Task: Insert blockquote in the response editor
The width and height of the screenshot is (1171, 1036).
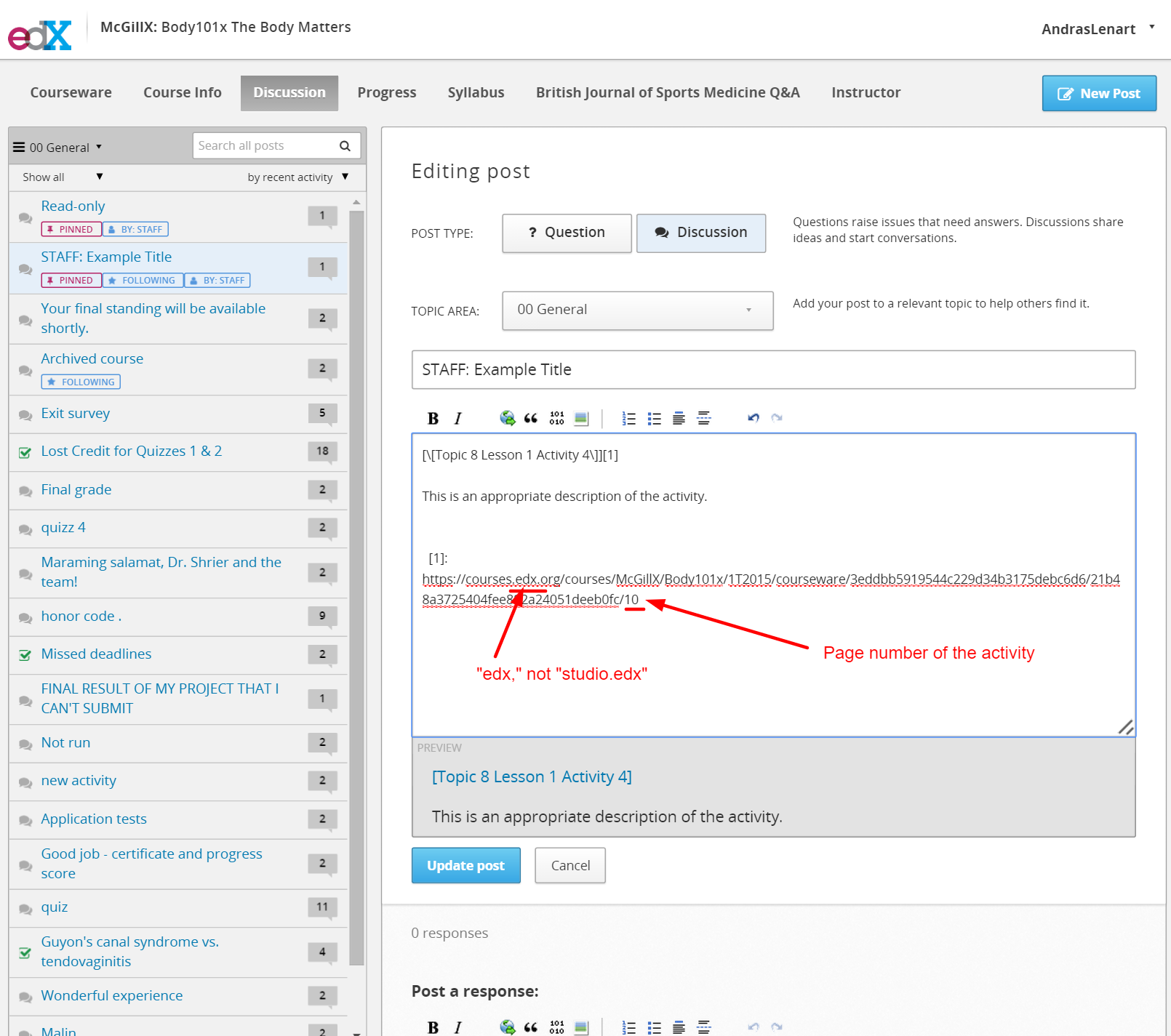Action: [531, 1027]
